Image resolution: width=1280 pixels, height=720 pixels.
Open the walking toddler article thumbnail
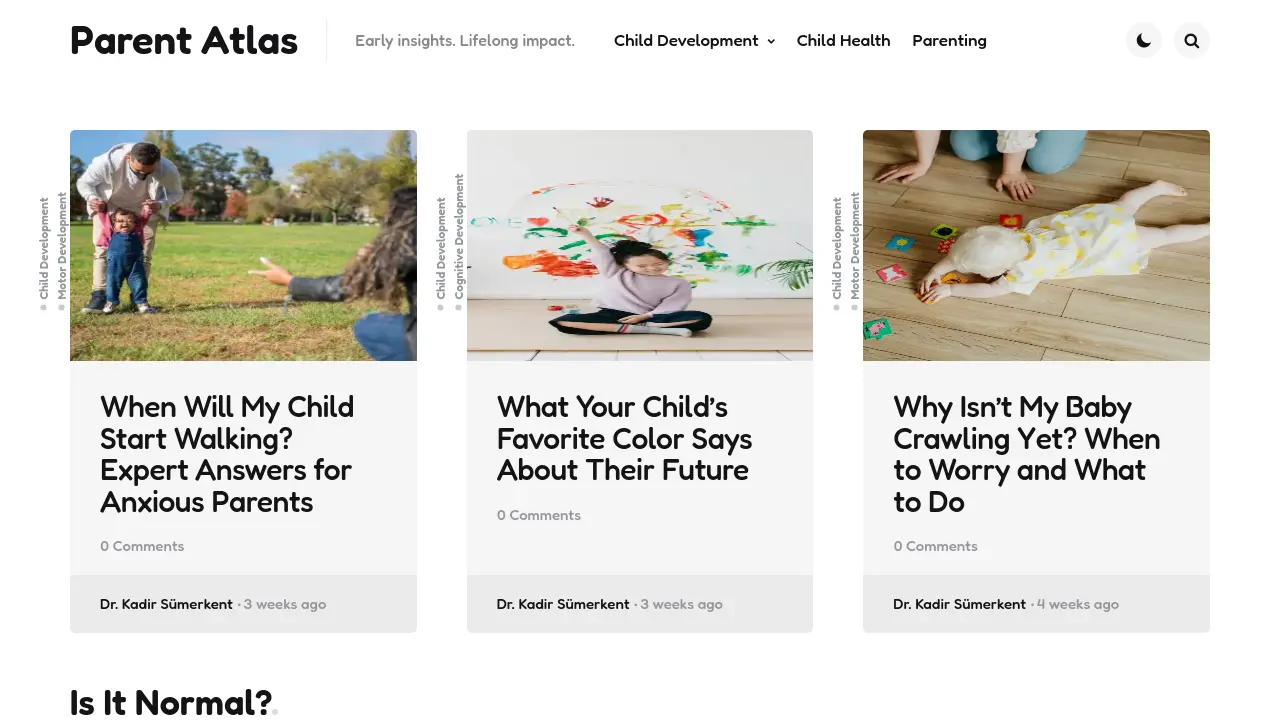click(x=243, y=245)
